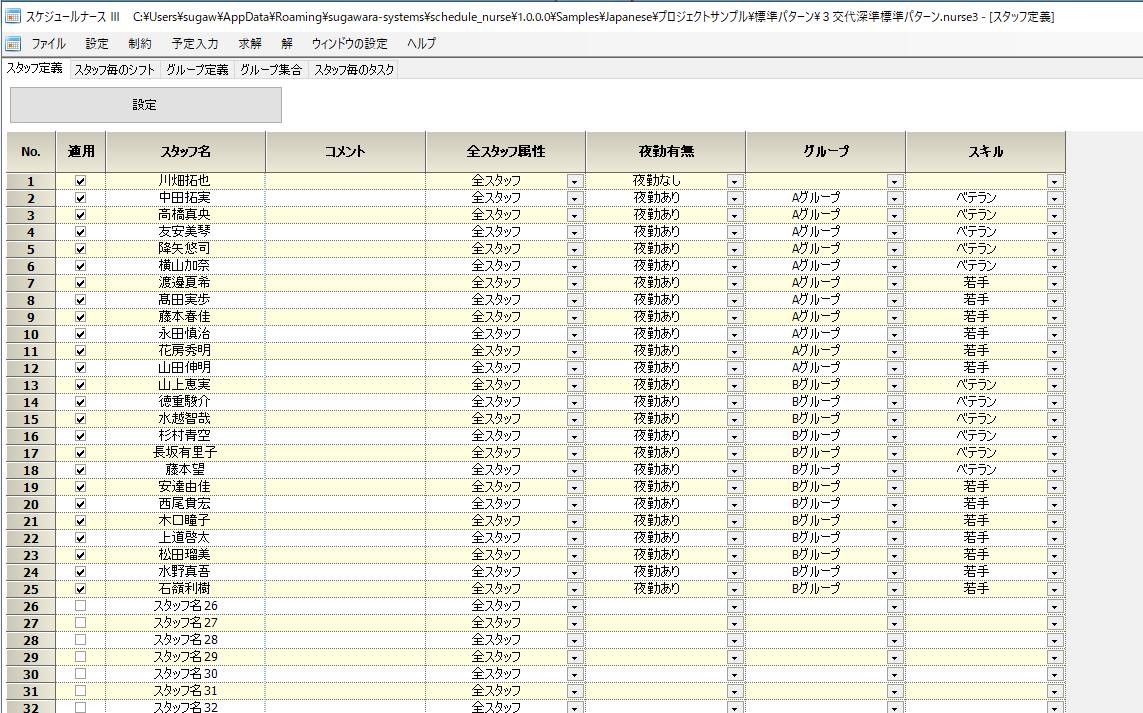Click the グループ column header
The image size is (1143, 713).
(826, 152)
